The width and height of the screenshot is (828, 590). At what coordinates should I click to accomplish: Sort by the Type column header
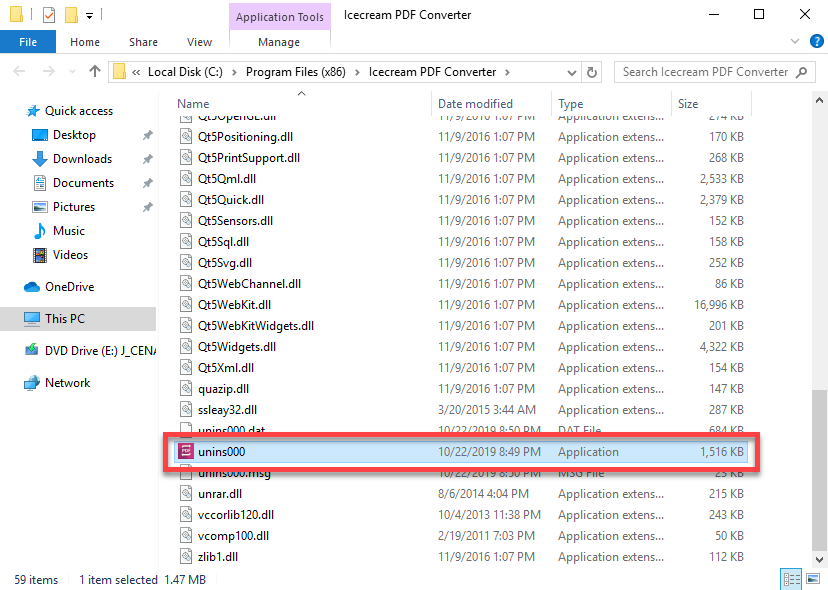(x=570, y=104)
